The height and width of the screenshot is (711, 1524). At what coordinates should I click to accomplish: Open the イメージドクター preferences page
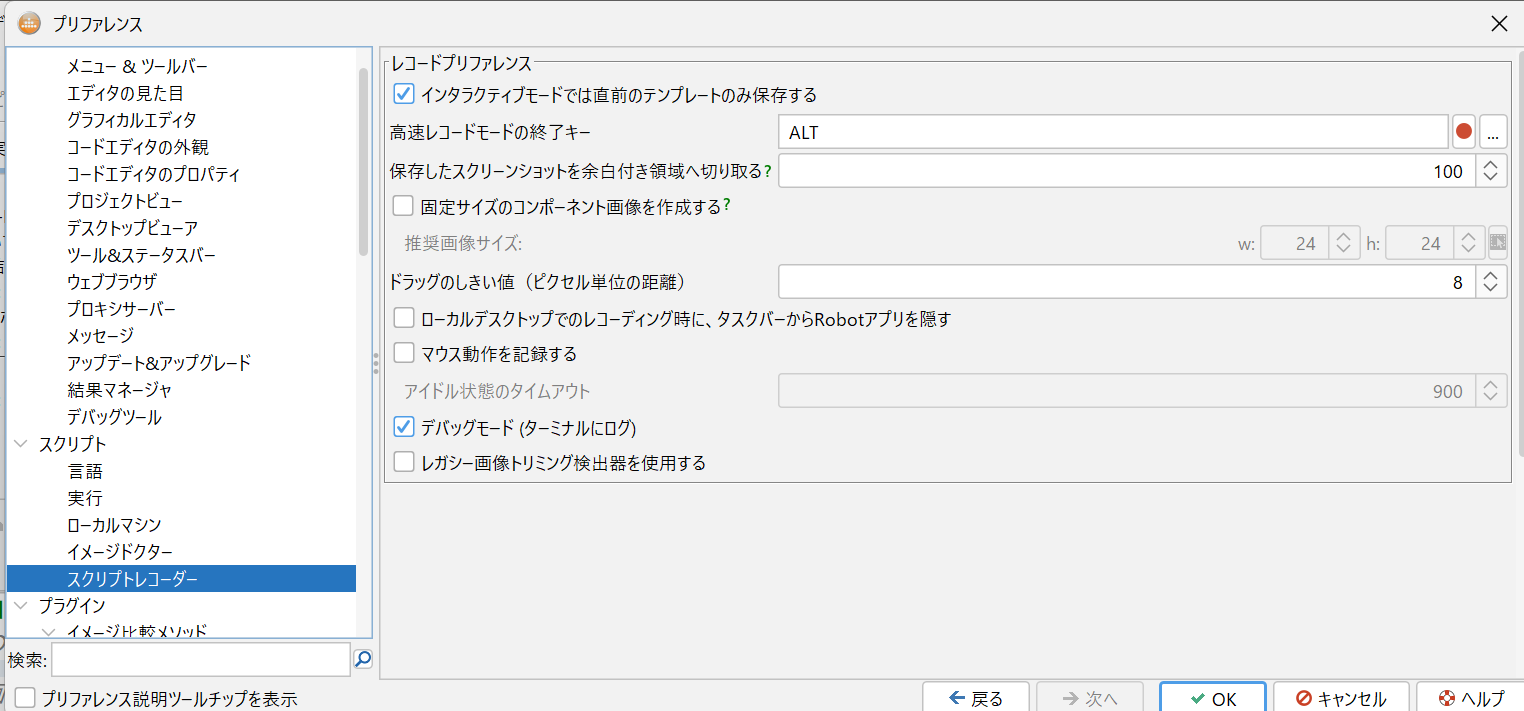(120, 552)
